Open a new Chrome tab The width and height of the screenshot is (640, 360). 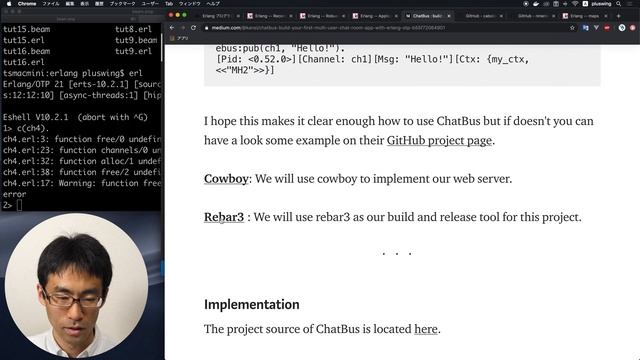coord(618,16)
